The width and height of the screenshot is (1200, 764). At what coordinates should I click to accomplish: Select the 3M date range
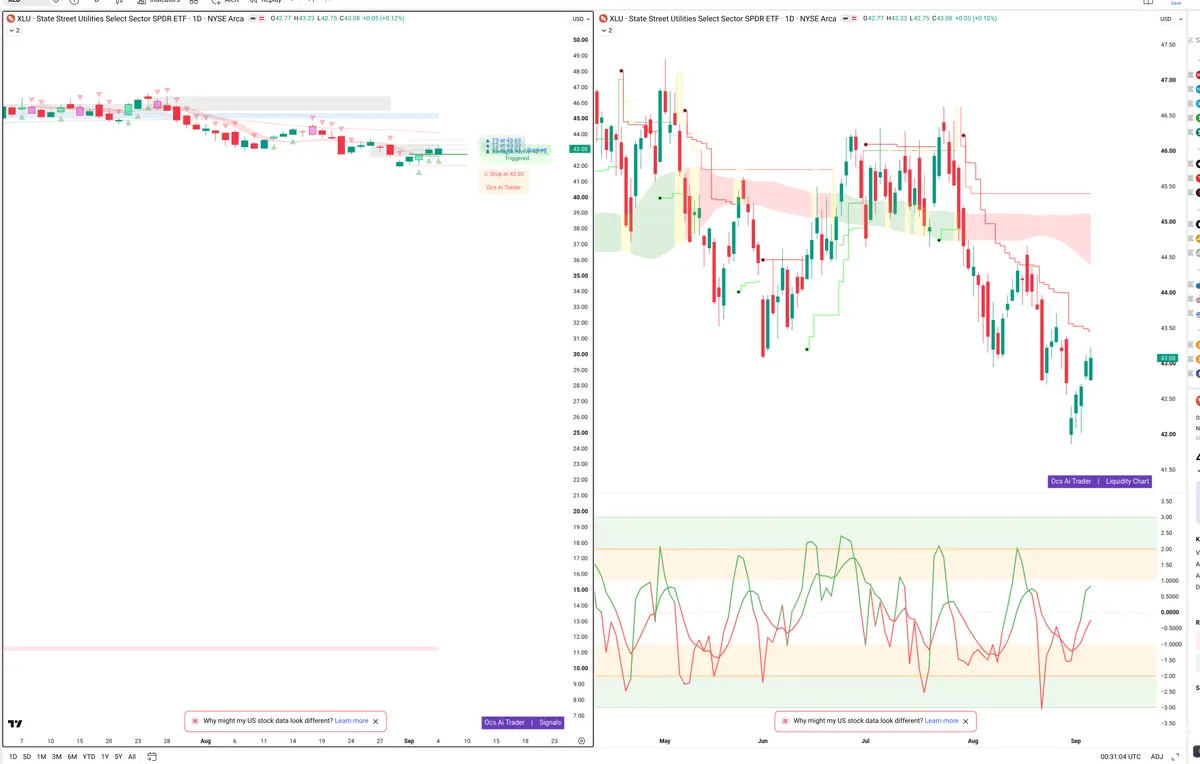(57, 757)
